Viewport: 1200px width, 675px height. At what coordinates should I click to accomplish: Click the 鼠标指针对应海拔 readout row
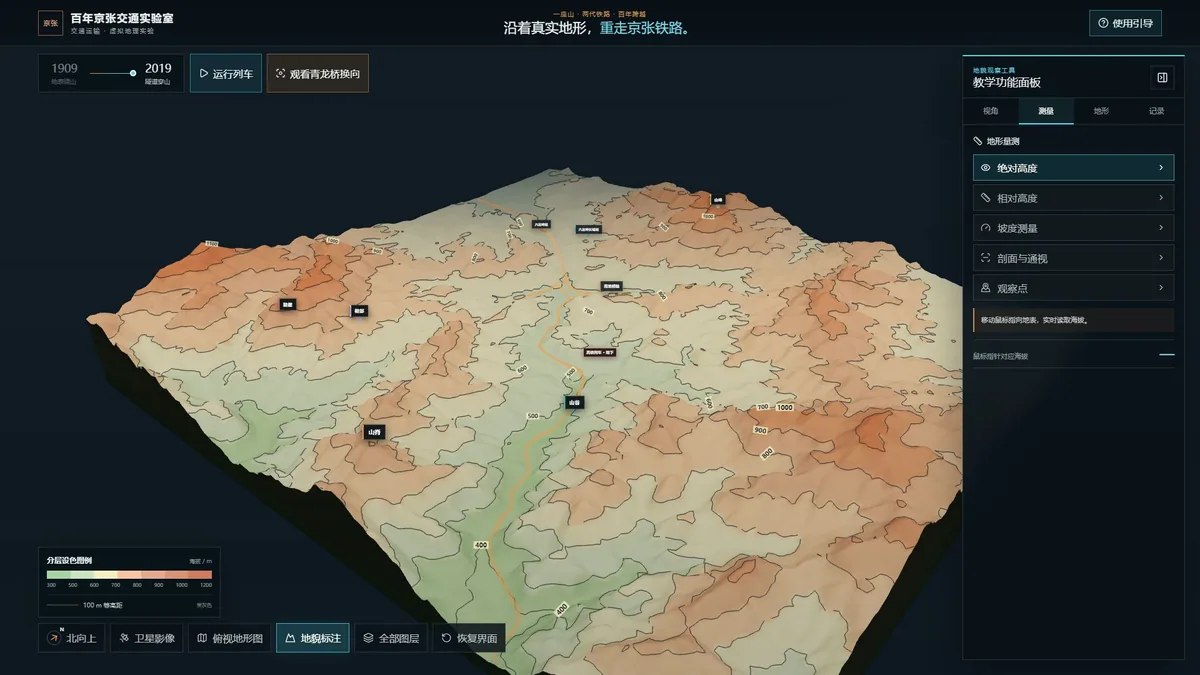1073,355
